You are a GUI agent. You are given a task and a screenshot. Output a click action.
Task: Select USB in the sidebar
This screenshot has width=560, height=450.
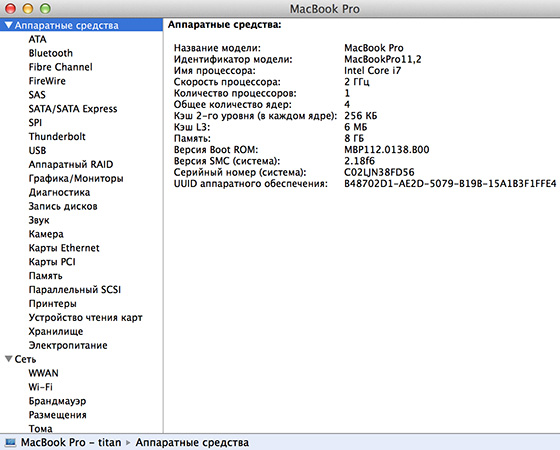(38, 150)
